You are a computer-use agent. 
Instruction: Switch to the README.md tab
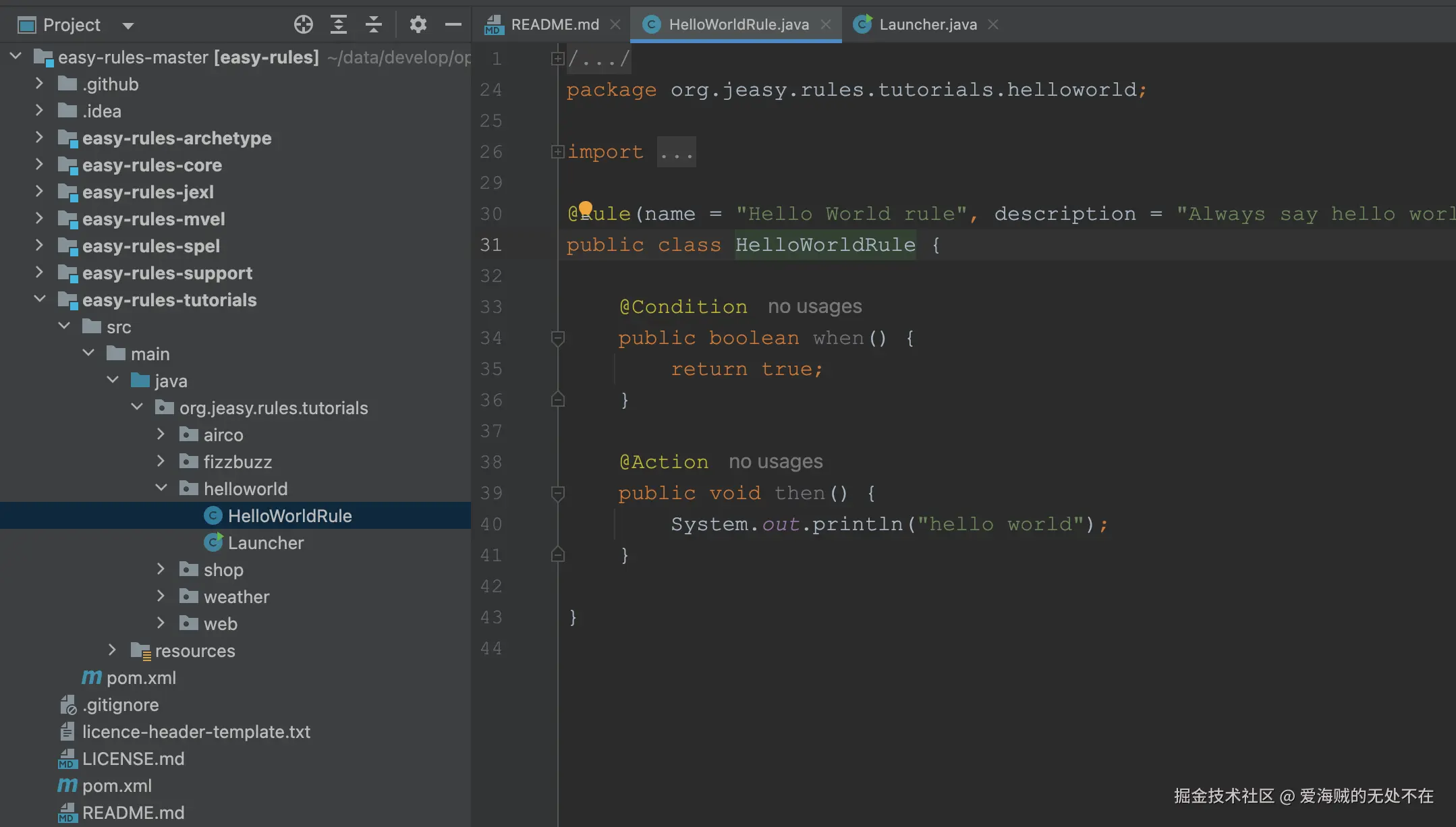(x=554, y=25)
